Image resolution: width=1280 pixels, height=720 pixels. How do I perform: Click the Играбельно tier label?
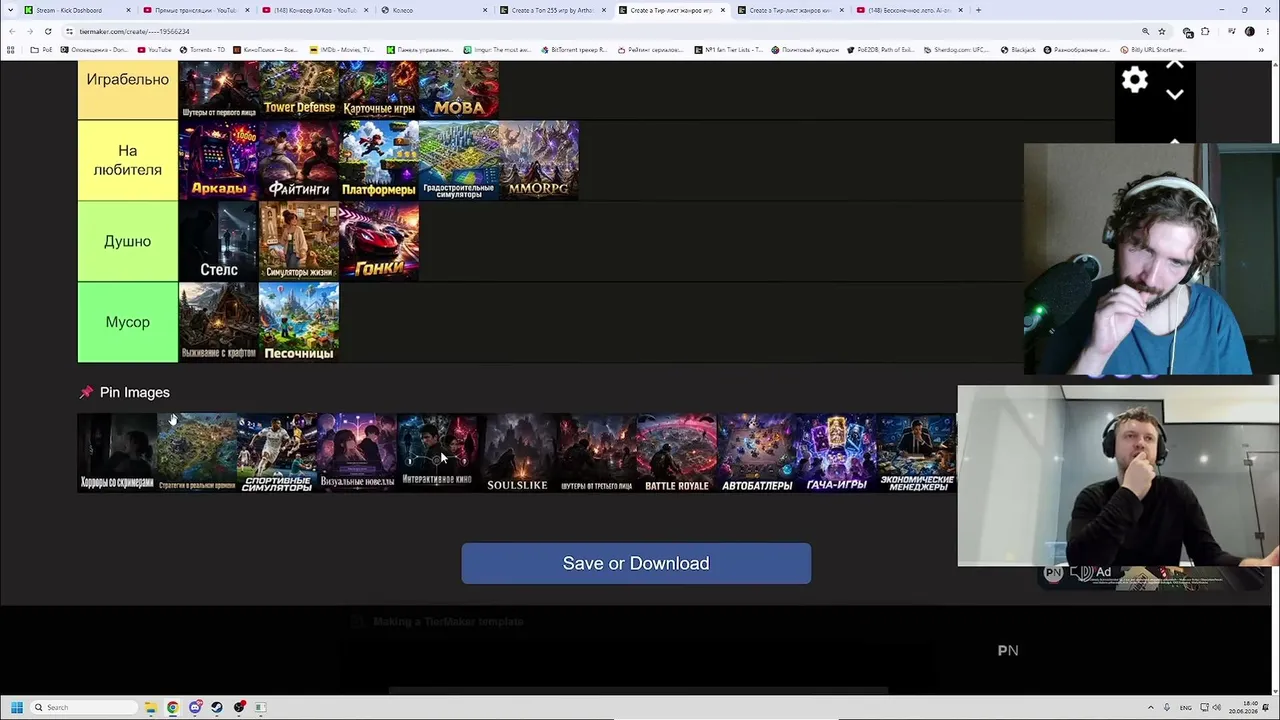click(128, 90)
